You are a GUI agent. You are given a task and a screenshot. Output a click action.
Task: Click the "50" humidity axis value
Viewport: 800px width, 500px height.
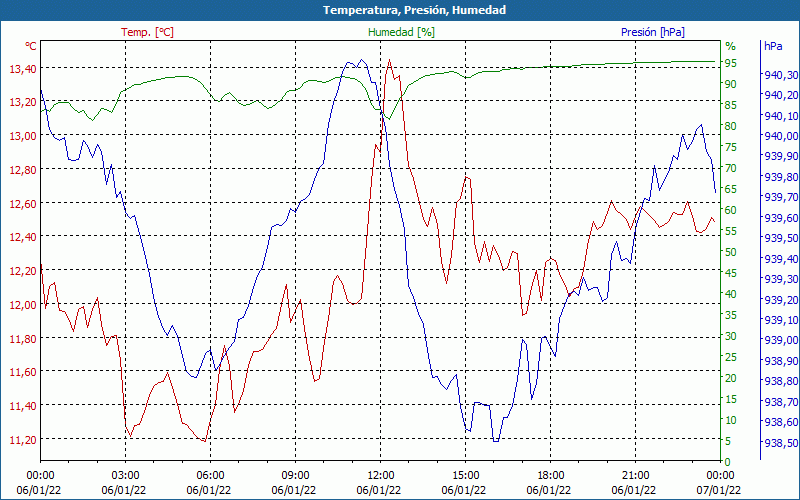click(x=731, y=252)
